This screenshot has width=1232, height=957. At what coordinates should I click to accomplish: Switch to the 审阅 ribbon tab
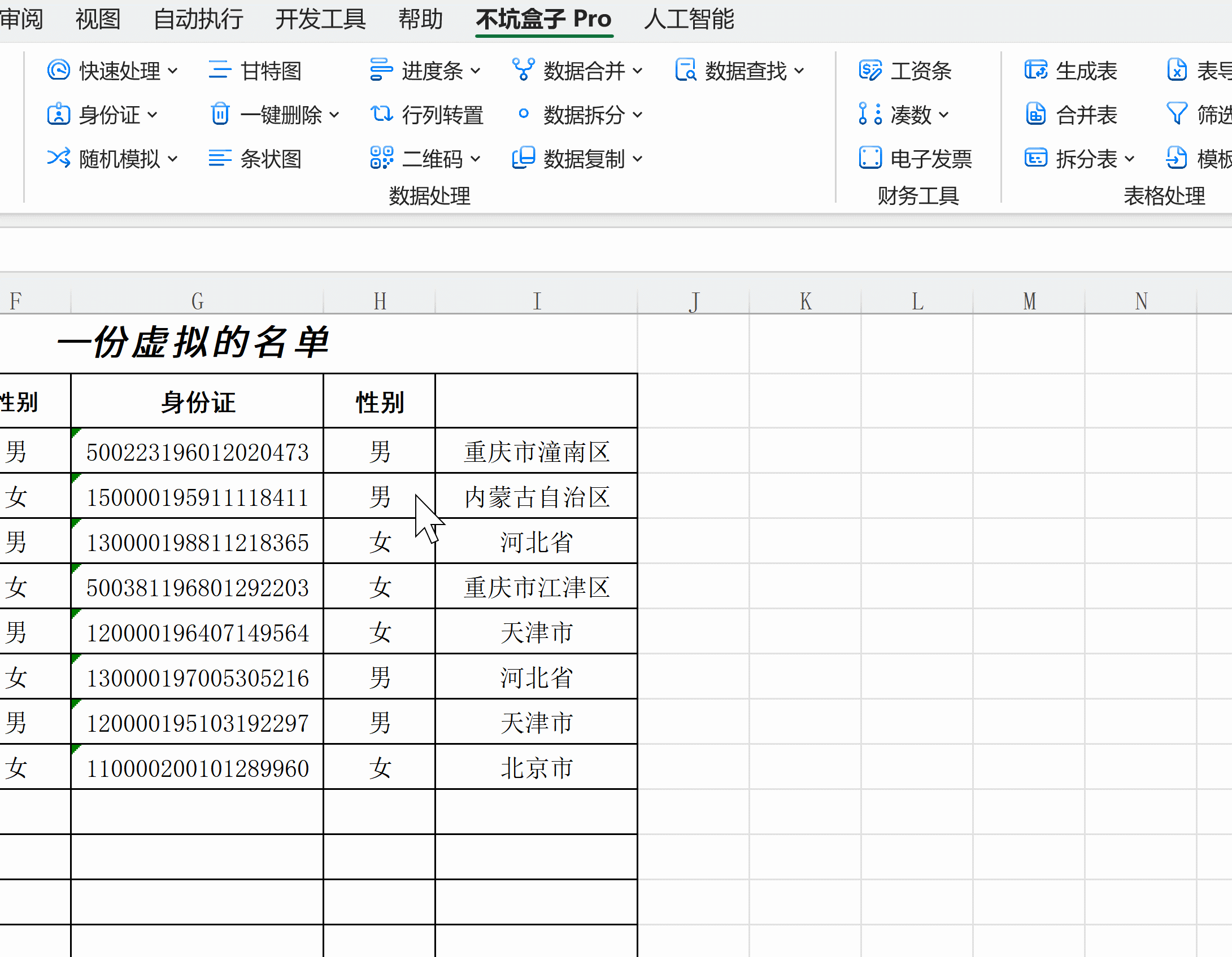click(x=21, y=19)
